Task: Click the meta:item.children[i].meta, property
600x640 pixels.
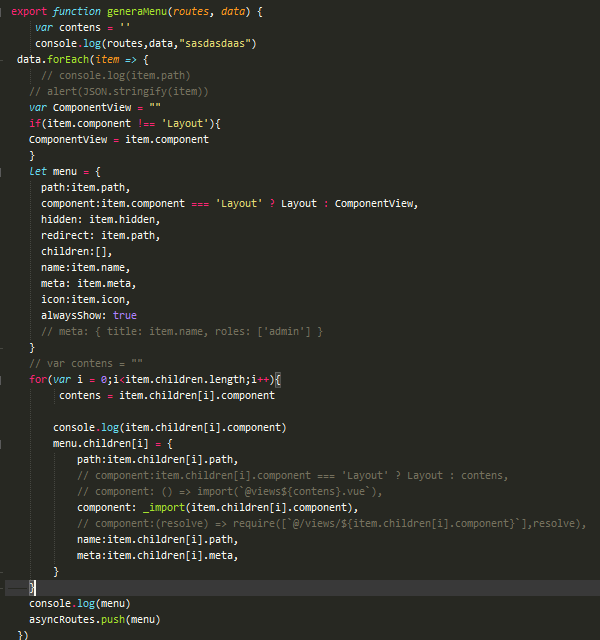Action: 158,556
